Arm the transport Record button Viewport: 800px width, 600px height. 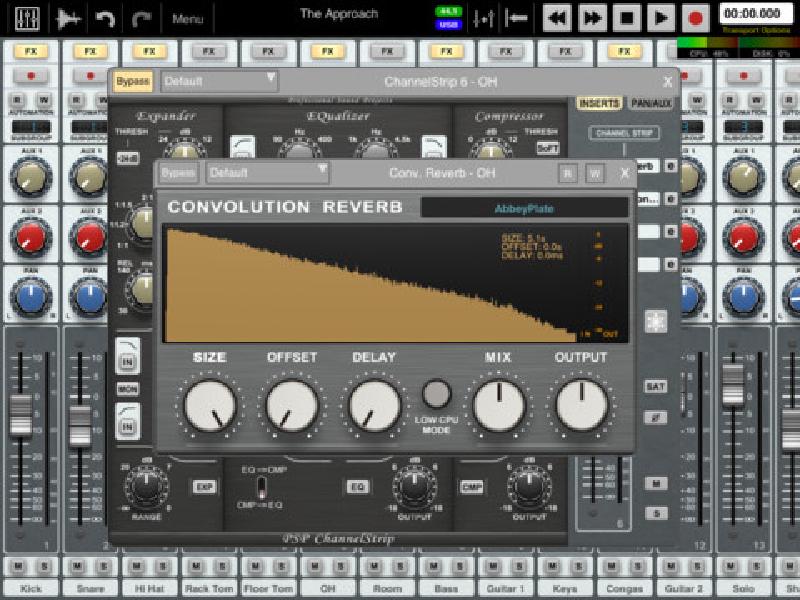pyautogui.click(x=696, y=18)
